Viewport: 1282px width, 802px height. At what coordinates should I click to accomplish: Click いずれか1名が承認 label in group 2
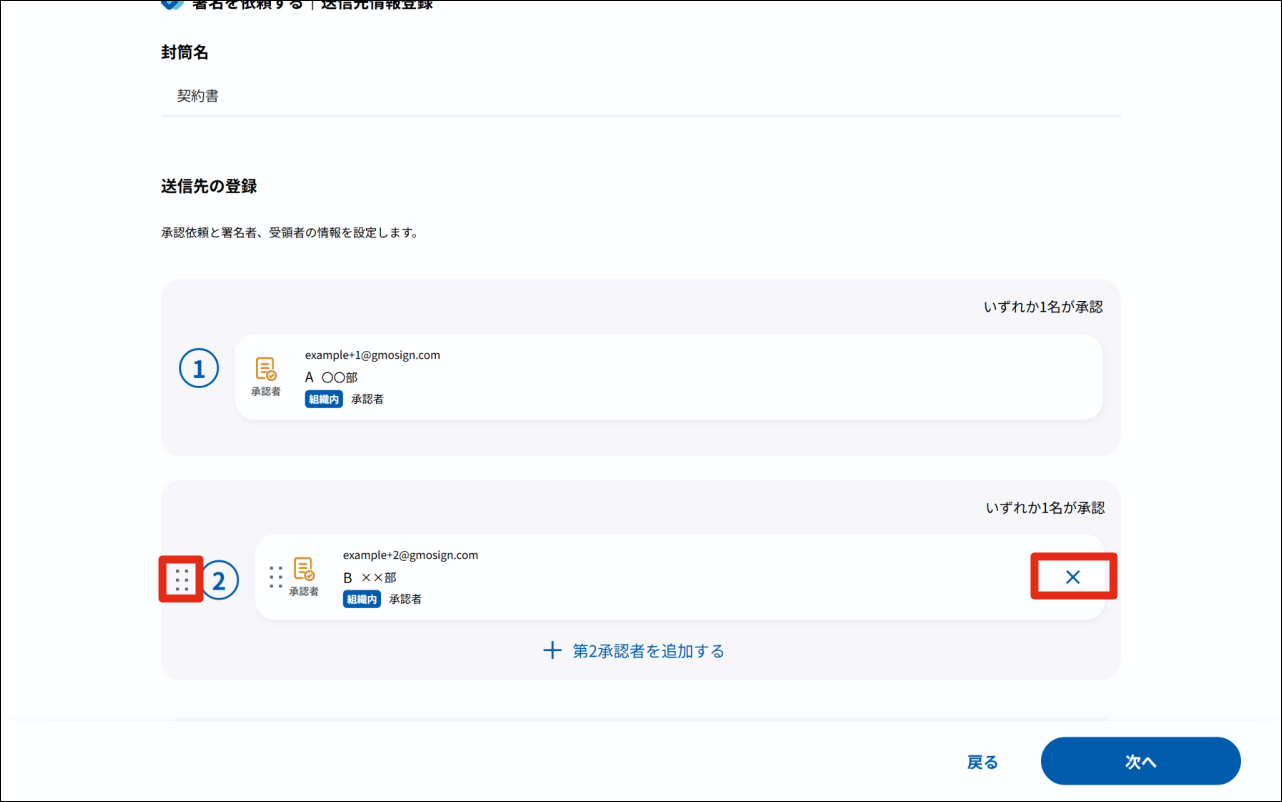[1045, 508]
